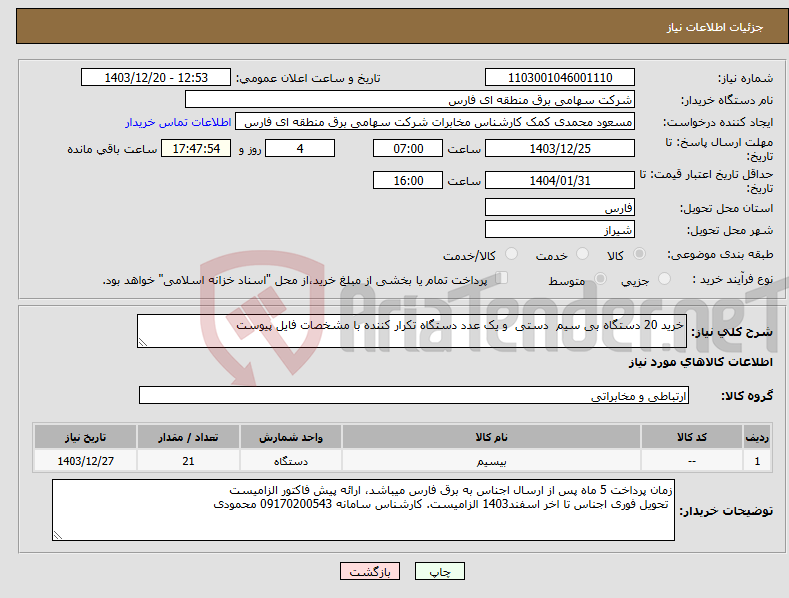The height and width of the screenshot is (598, 789).
Task: Click the گروه کالا field ارتباطی و مخابراتی
Action: [x=414, y=396]
